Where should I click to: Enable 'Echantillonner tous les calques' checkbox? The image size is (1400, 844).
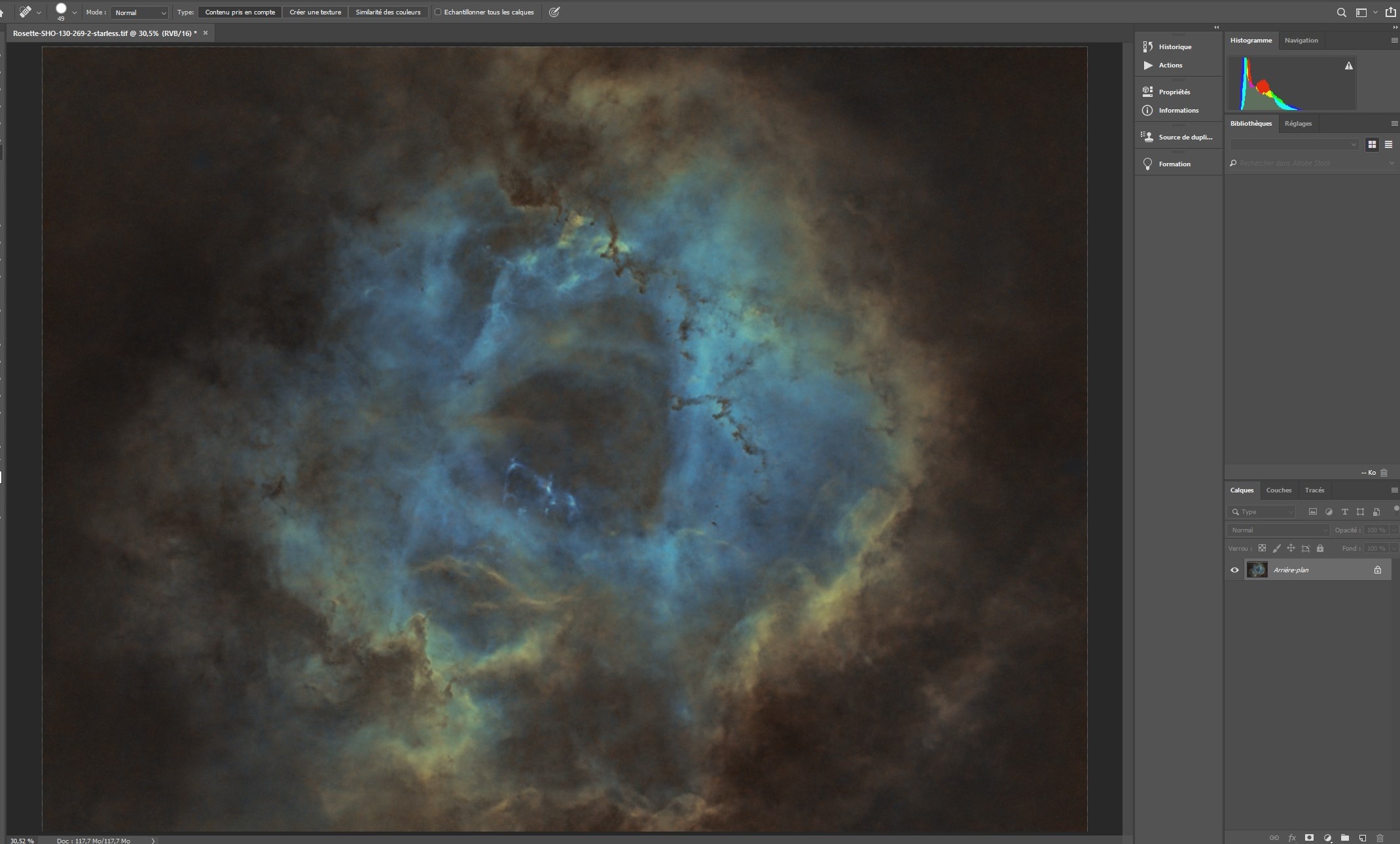point(438,12)
